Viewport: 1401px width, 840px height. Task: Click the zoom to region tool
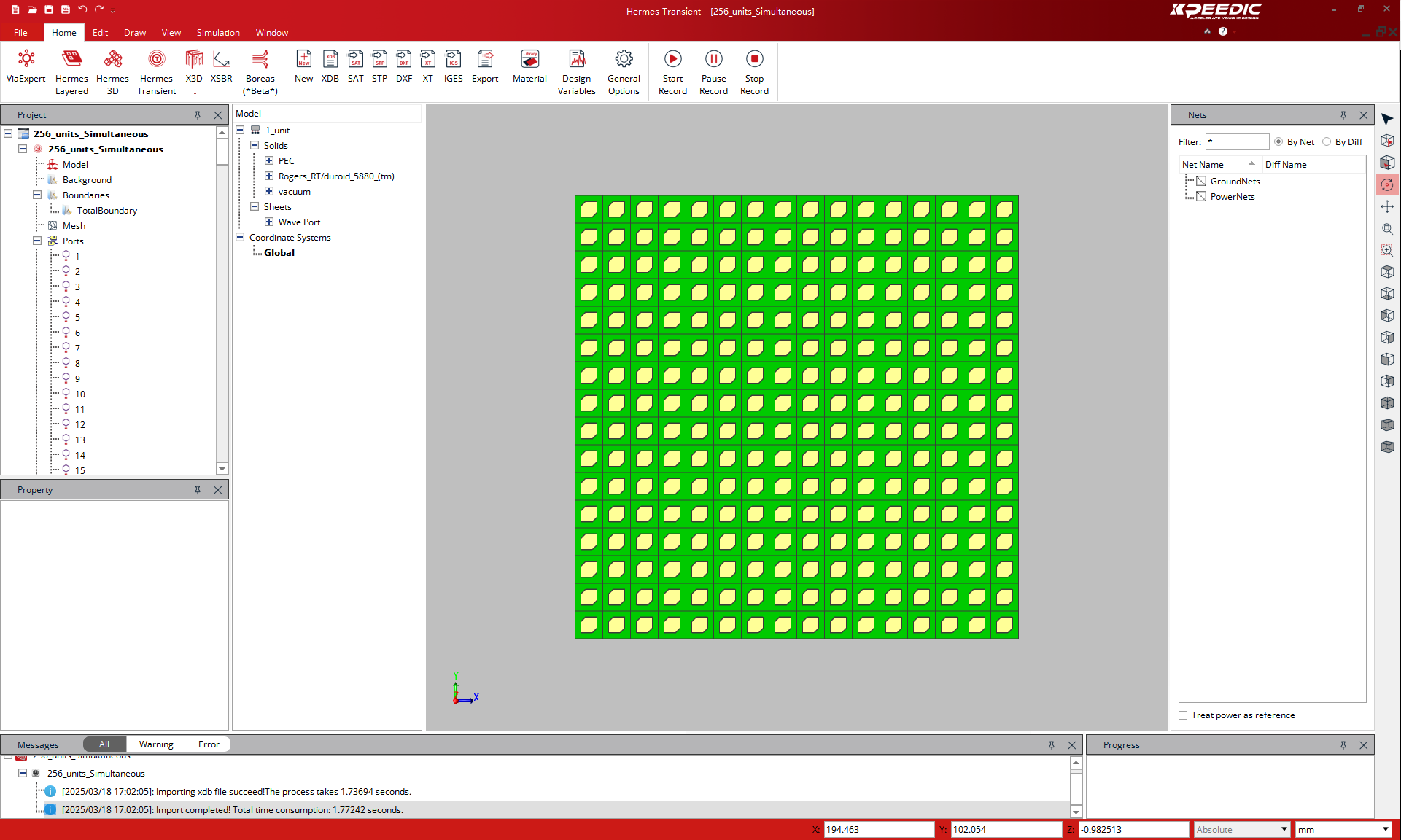tap(1387, 250)
